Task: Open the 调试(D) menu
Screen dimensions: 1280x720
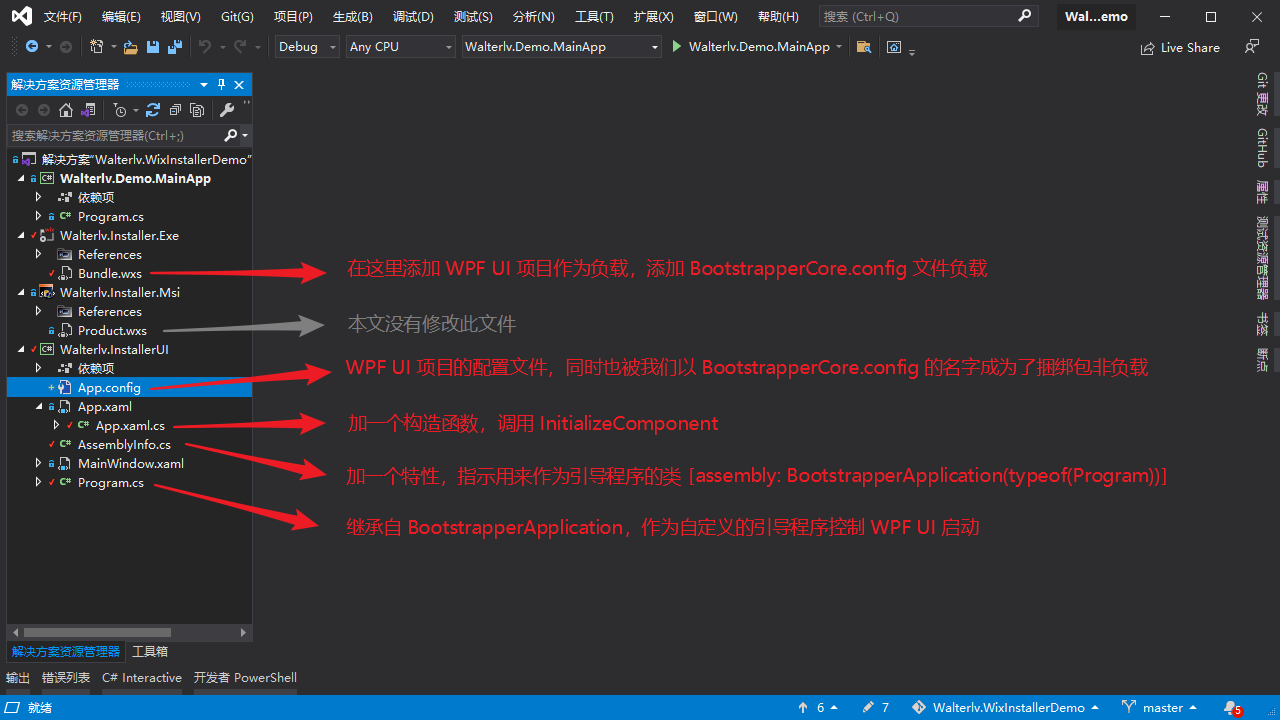Action: 413,17
